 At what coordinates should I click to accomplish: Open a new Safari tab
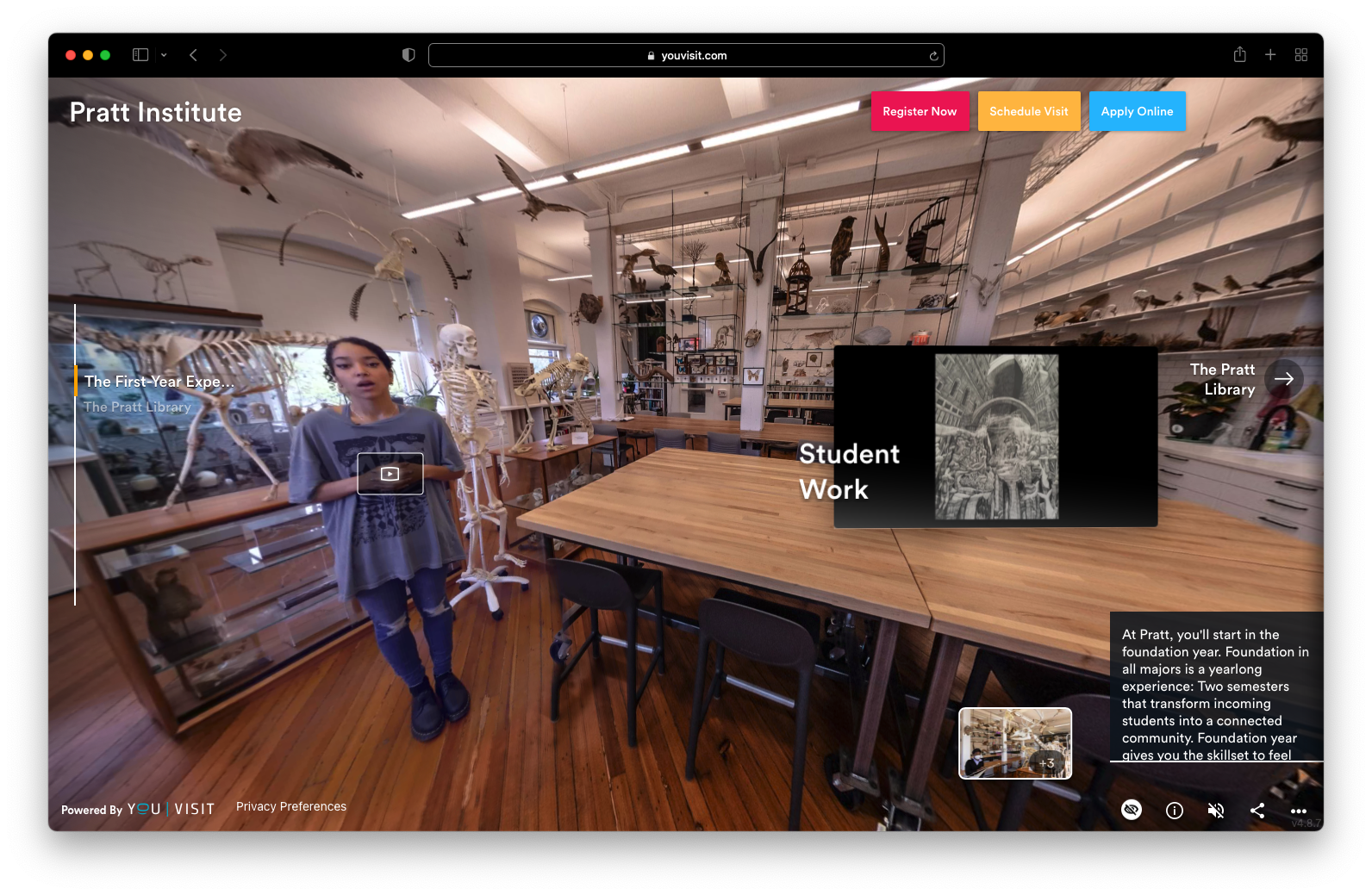(x=1270, y=55)
